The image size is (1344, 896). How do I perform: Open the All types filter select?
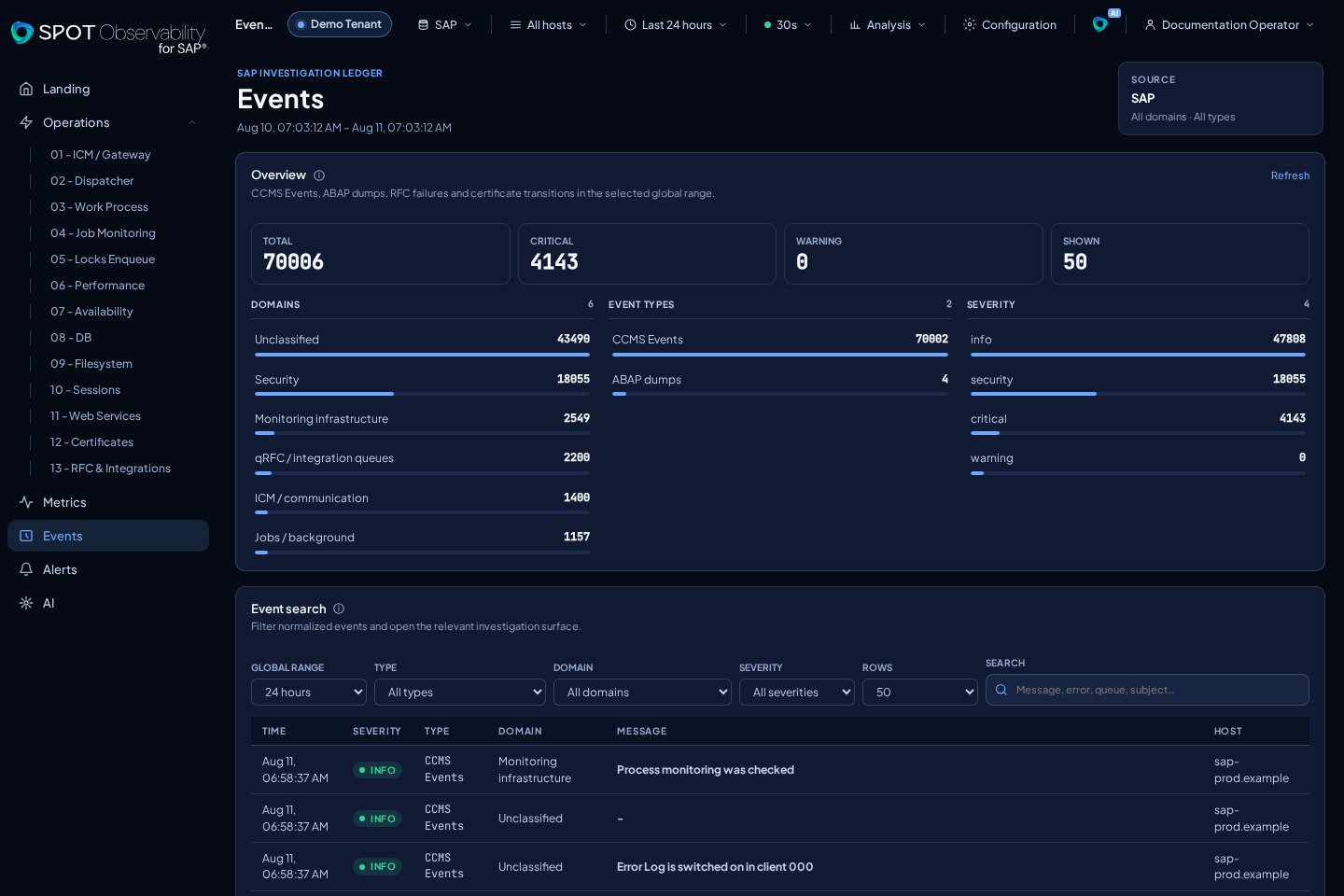(460, 692)
